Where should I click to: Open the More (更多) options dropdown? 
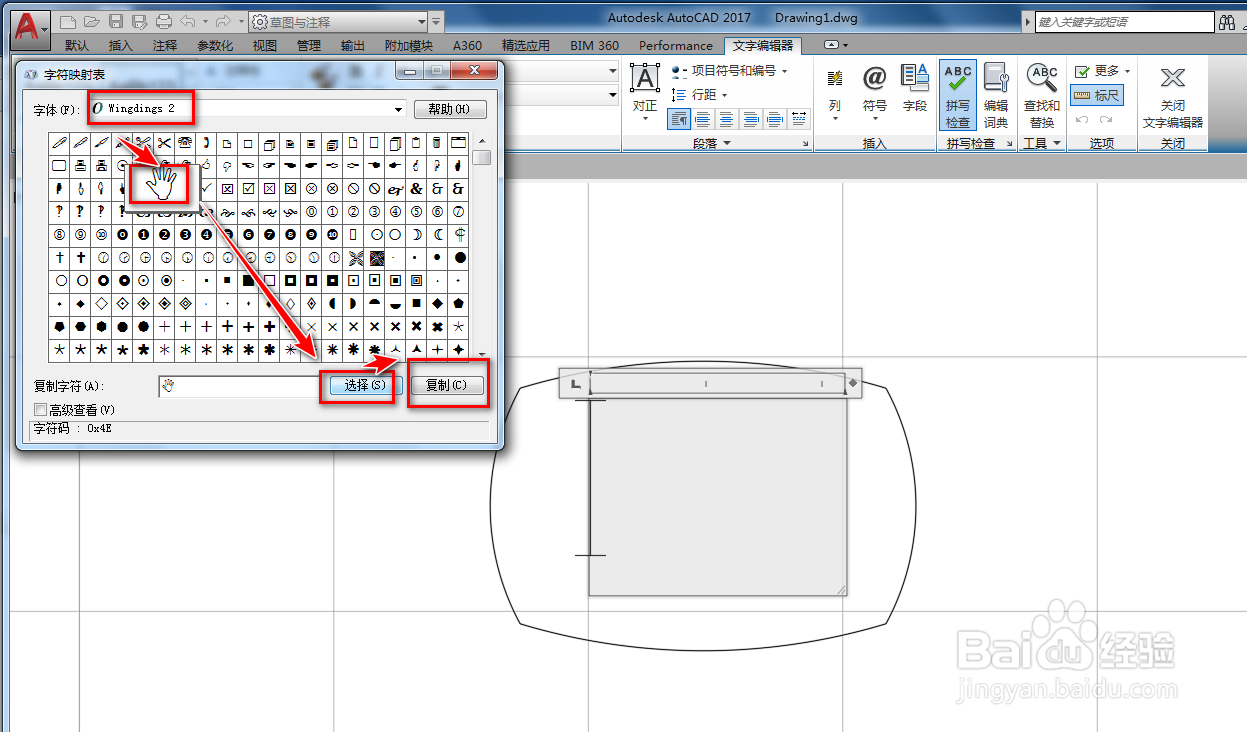pyautogui.click(x=1103, y=71)
